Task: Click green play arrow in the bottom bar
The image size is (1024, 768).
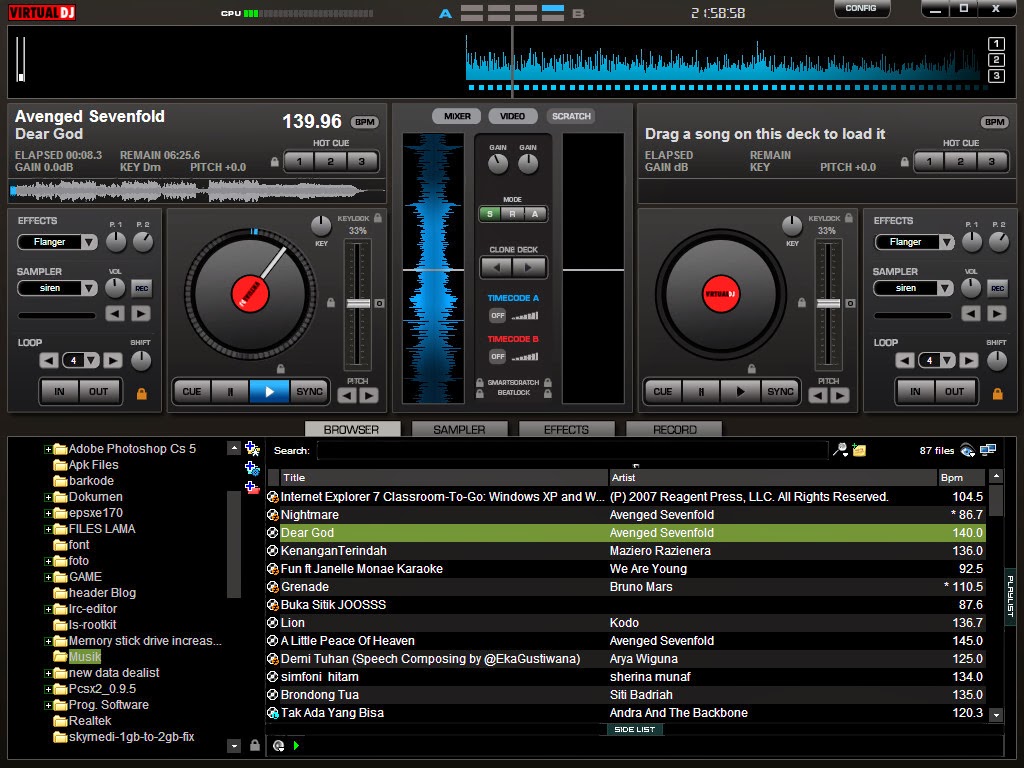Action: [x=296, y=745]
